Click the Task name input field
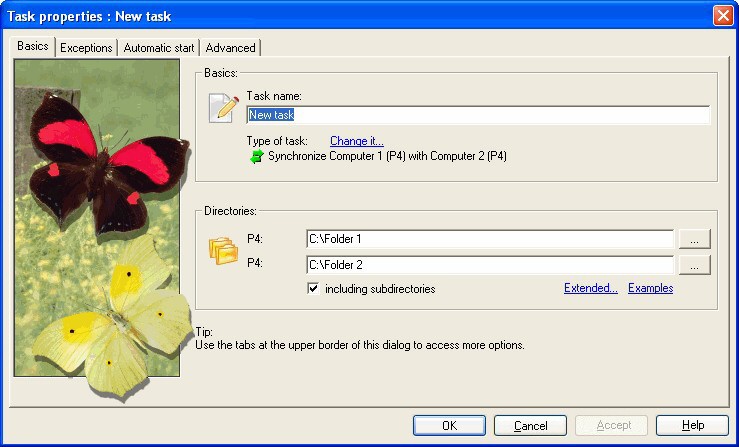This screenshot has width=739, height=447. coord(478,115)
